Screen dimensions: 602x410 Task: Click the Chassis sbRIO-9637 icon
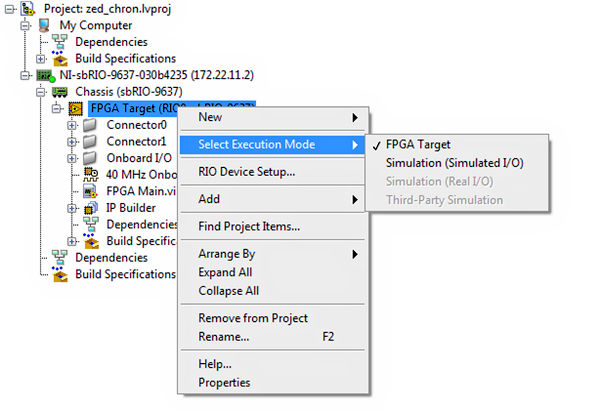pyautogui.click(x=60, y=91)
